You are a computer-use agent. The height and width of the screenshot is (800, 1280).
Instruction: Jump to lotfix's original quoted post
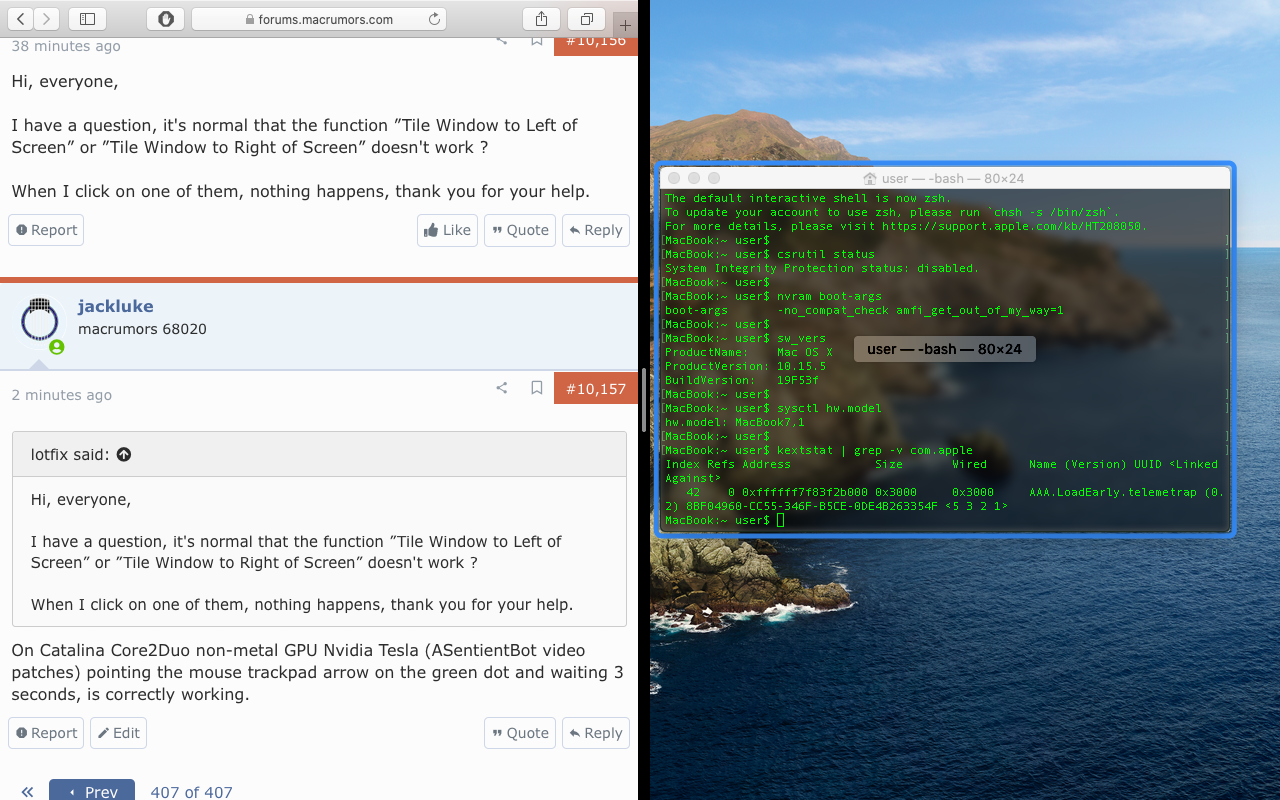click(x=124, y=454)
